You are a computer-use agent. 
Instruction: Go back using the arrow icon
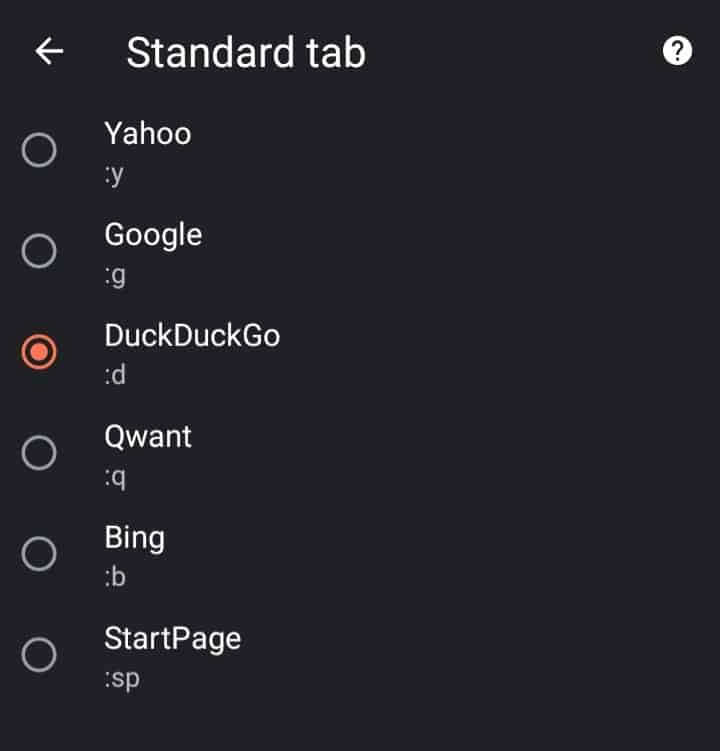pos(49,52)
